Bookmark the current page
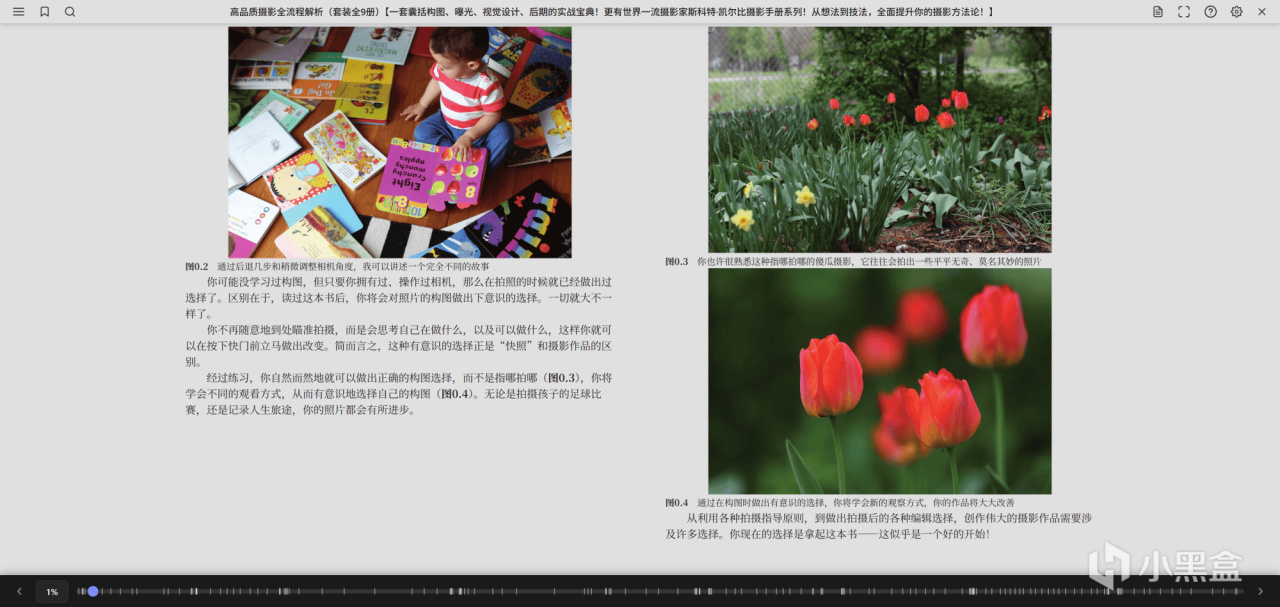Screen dimensions: 1280x607 [x=44, y=12]
